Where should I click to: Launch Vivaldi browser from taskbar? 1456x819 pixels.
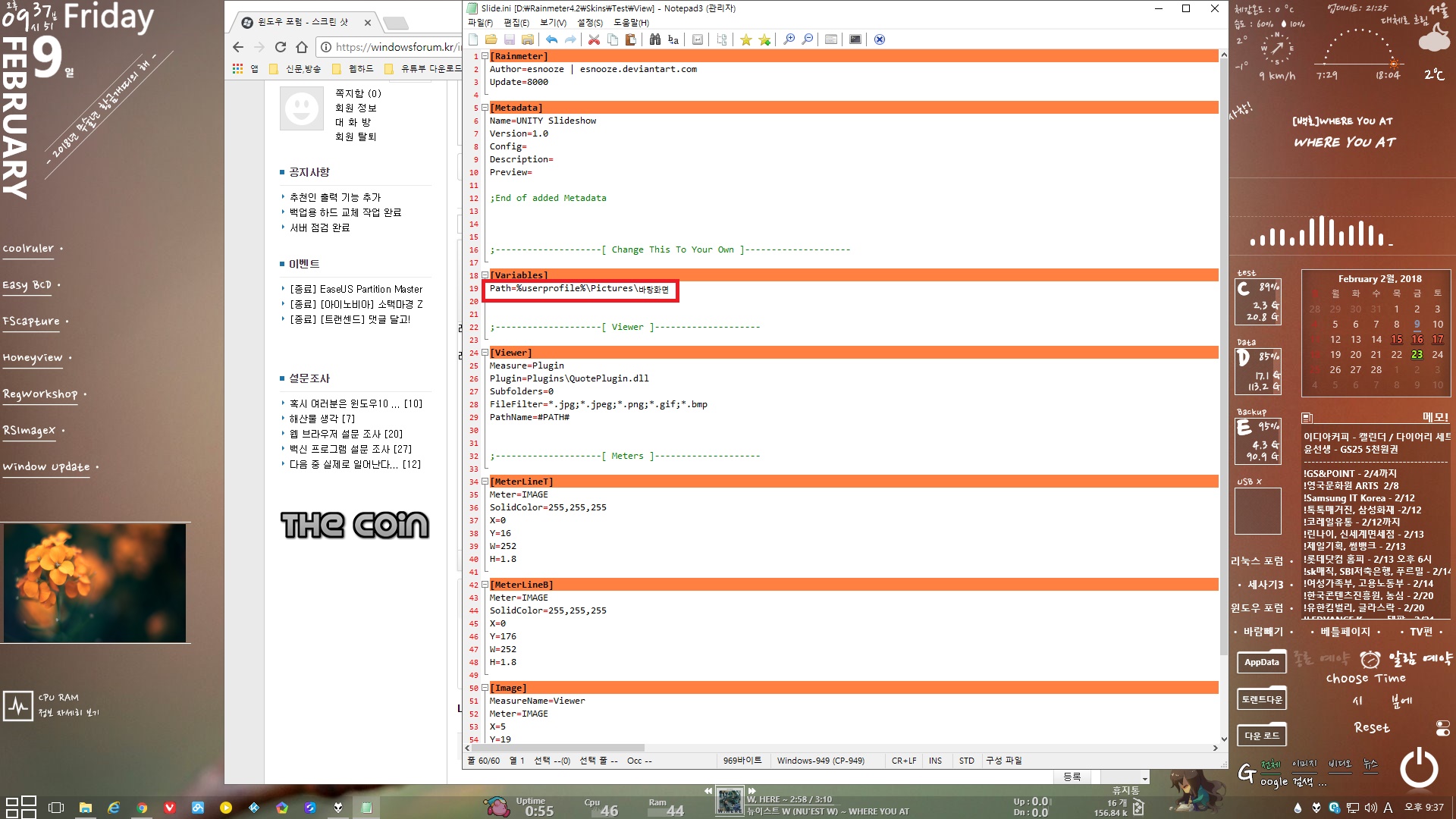[169, 808]
